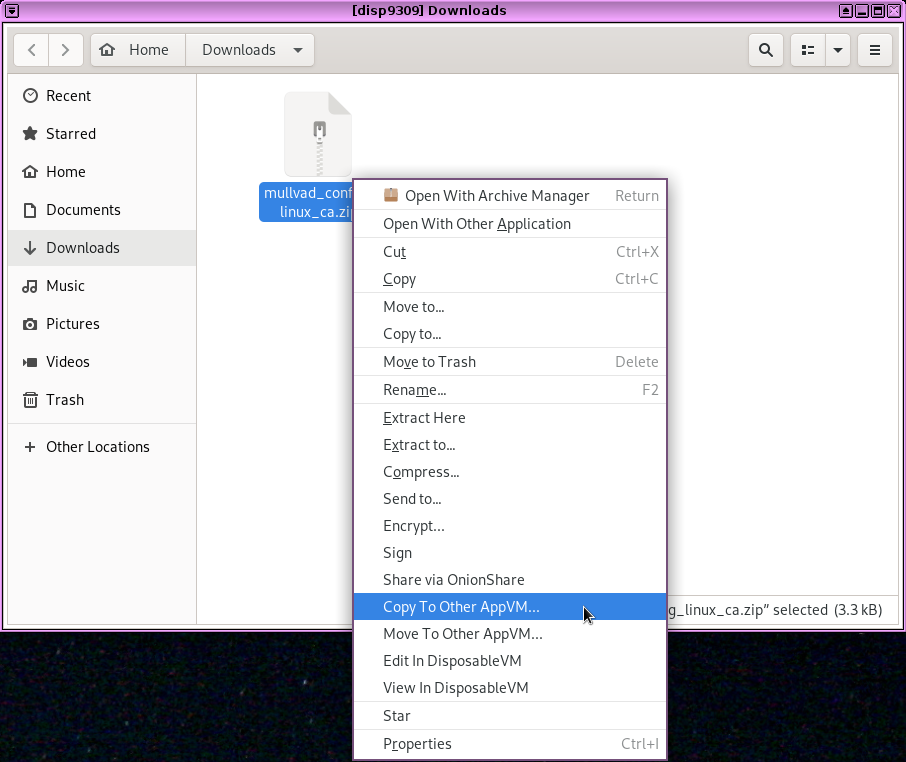Image resolution: width=906 pixels, height=762 pixels.
Task: Open window menu icon in the title bar
Action: coord(12,10)
